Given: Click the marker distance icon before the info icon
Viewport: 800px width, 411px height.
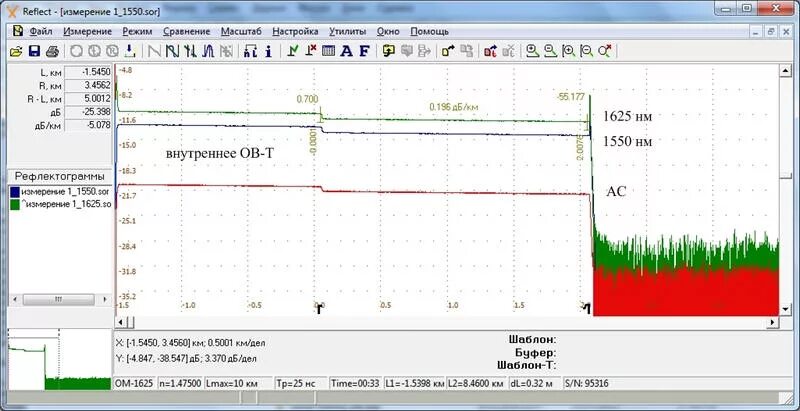Looking at the screenshot, I should click(251, 51).
